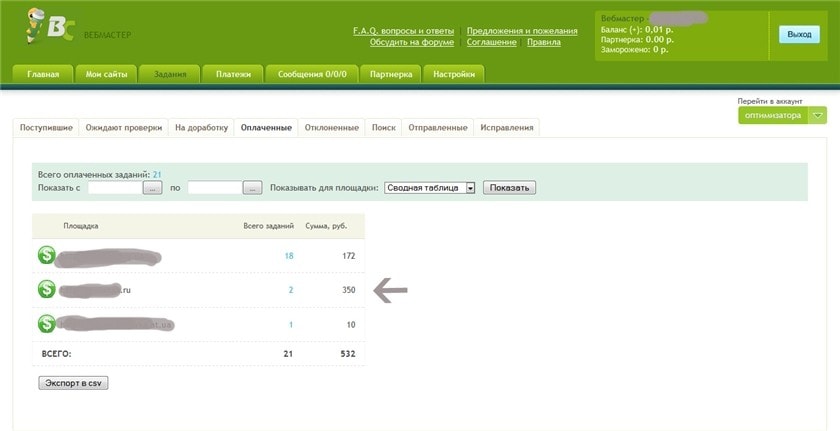Log out with the Выход button

(x=799, y=34)
